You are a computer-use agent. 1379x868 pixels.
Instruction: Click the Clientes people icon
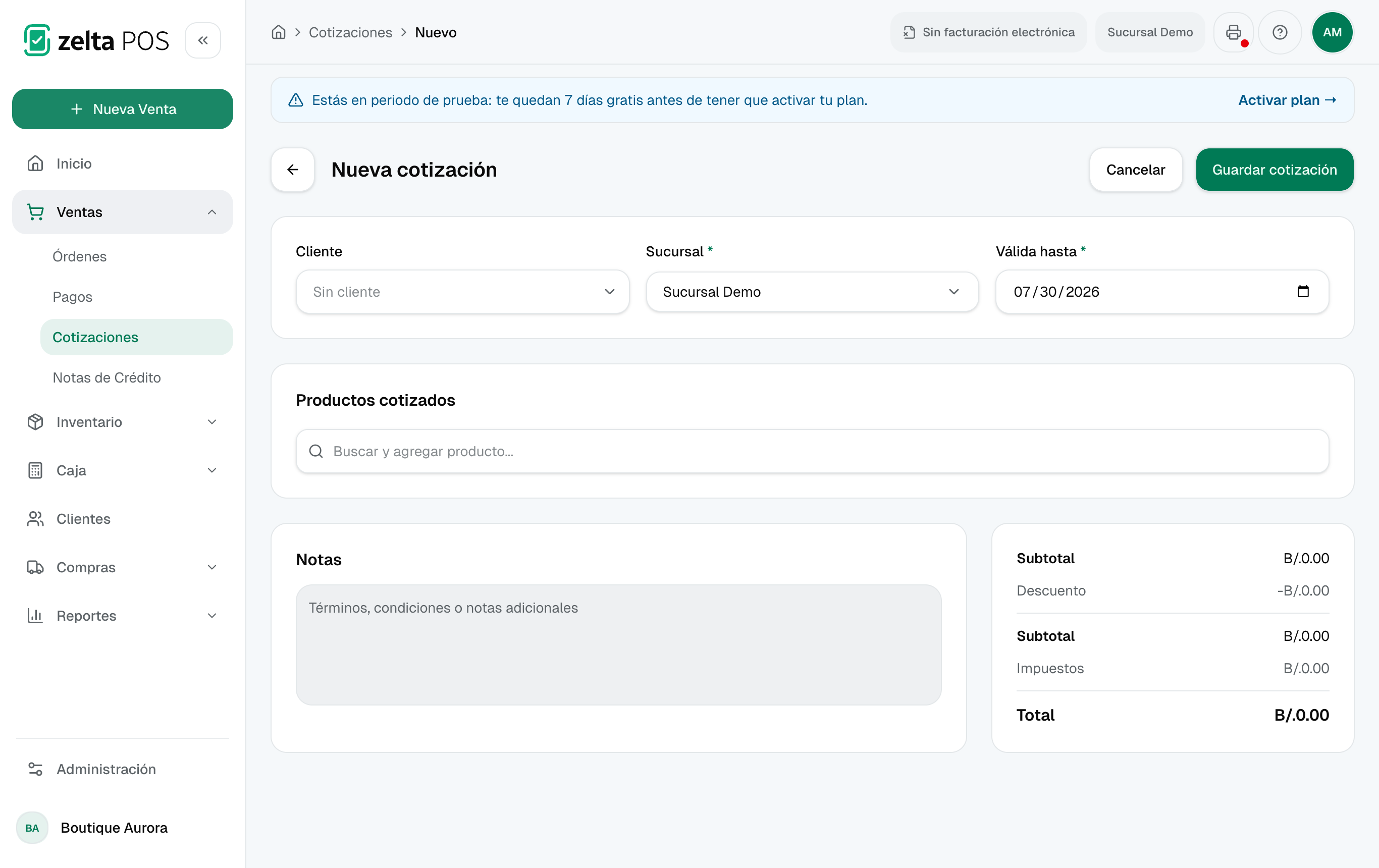pos(35,519)
